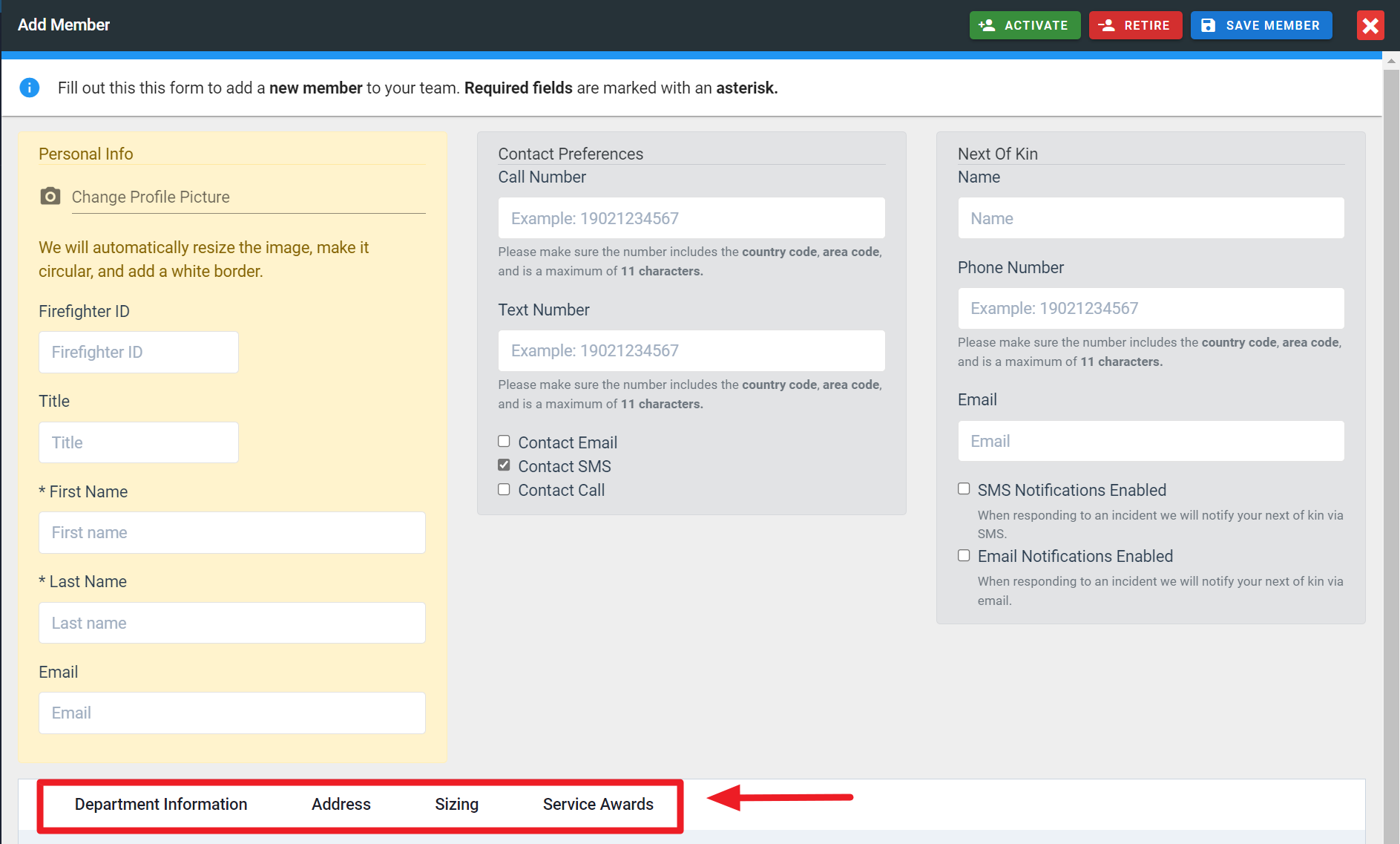This screenshot has height=844, width=1400.
Task: Switch to the Address tab
Action: pos(341,805)
